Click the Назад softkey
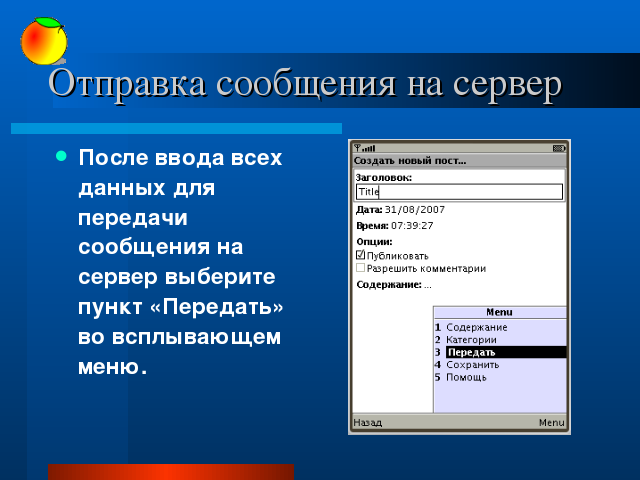640x480 pixels. [368, 422]
